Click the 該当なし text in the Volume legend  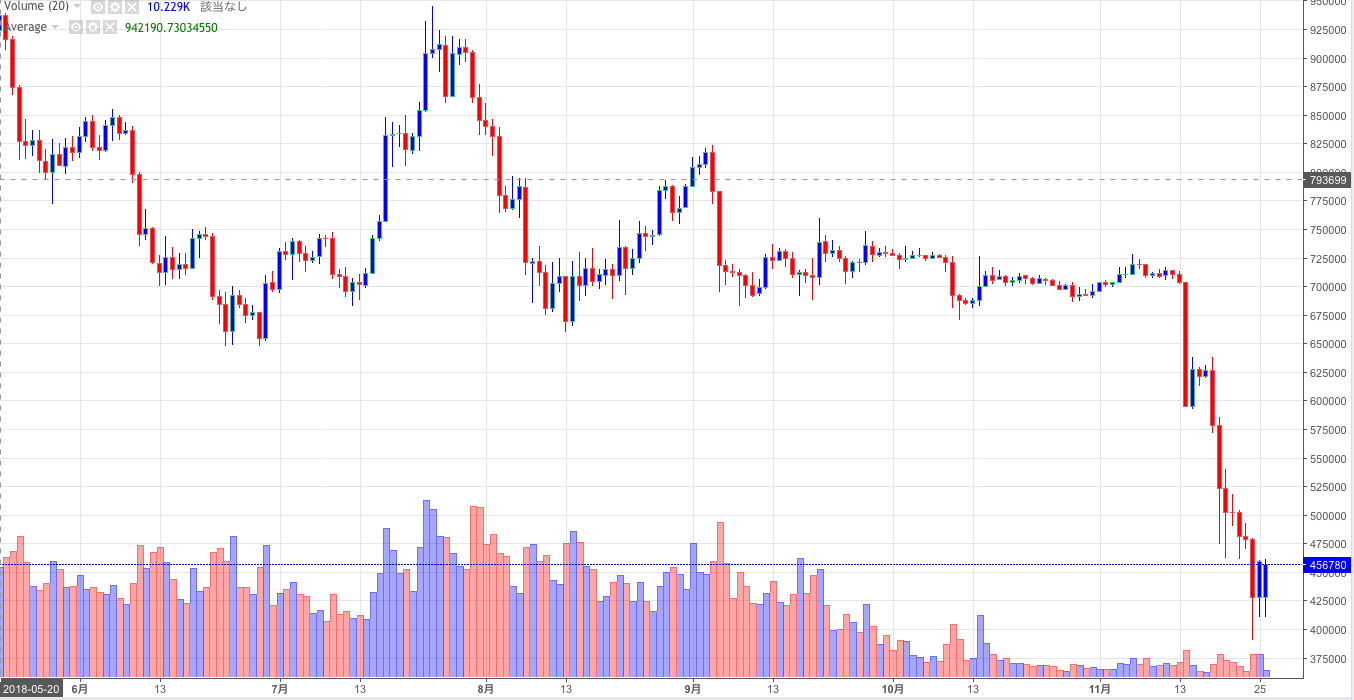pos(224,7)
